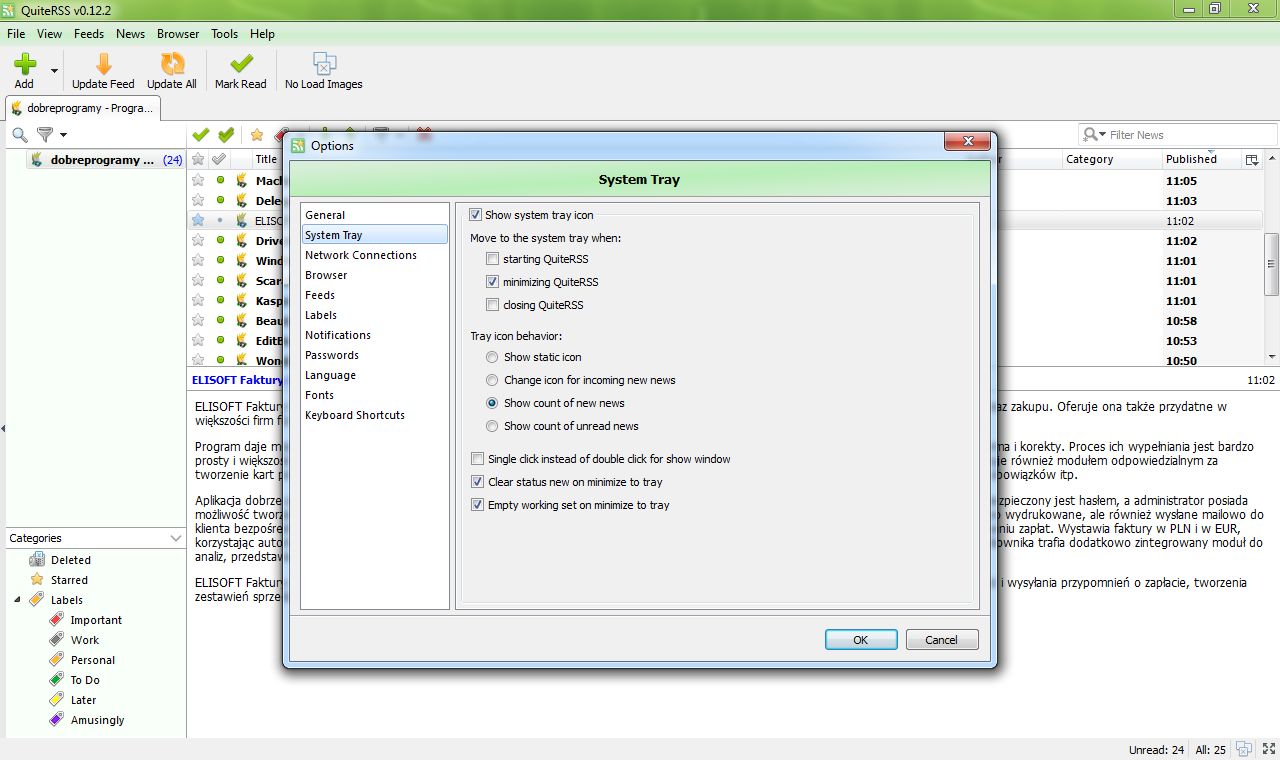Click the fullscreen icon in the status bar
Viewport: 1280px width, 760px height.
pyautogui.click(x=1269, y=749)
